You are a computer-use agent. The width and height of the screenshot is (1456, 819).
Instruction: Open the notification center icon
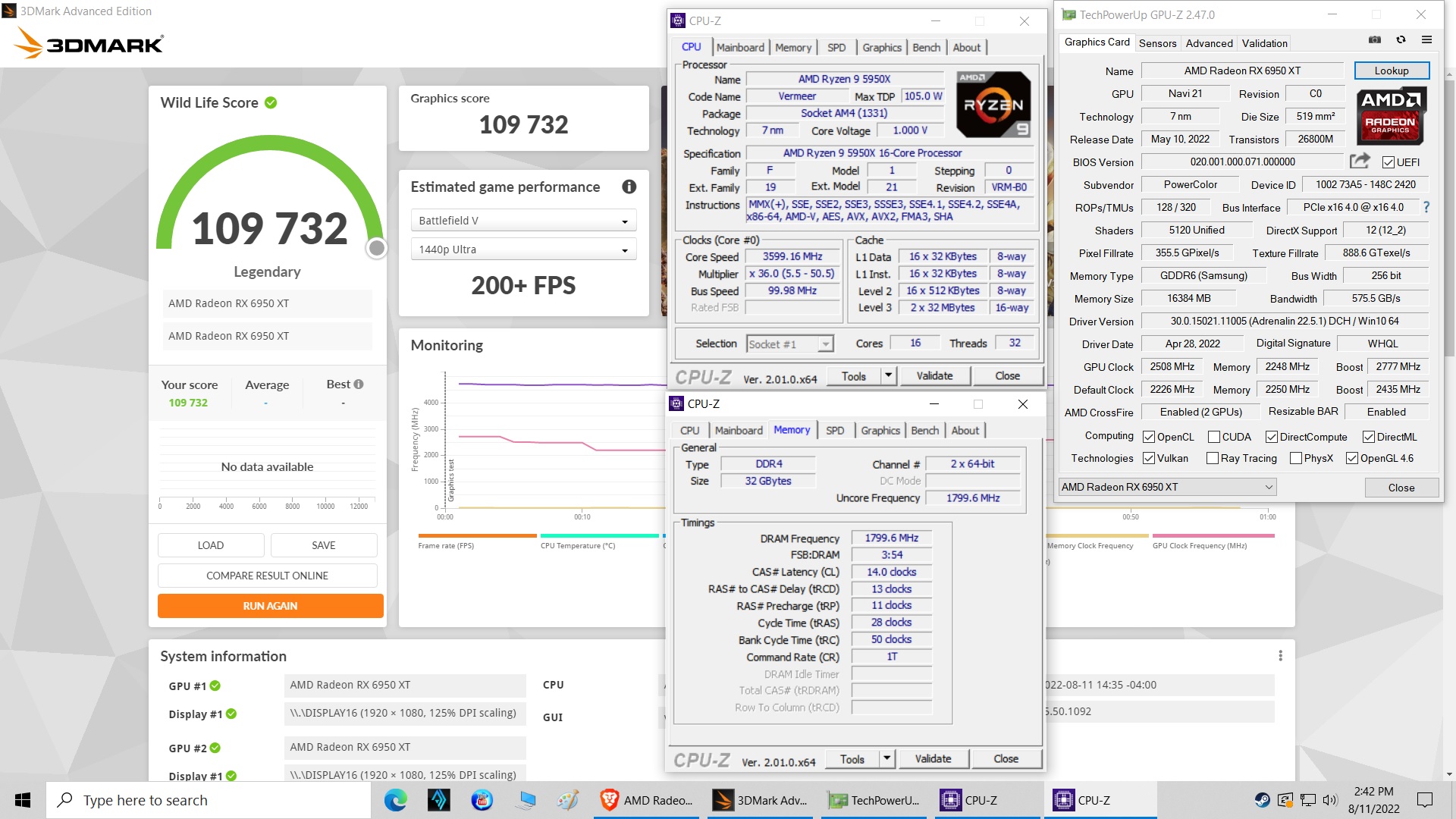click(x=1425, y=800)
